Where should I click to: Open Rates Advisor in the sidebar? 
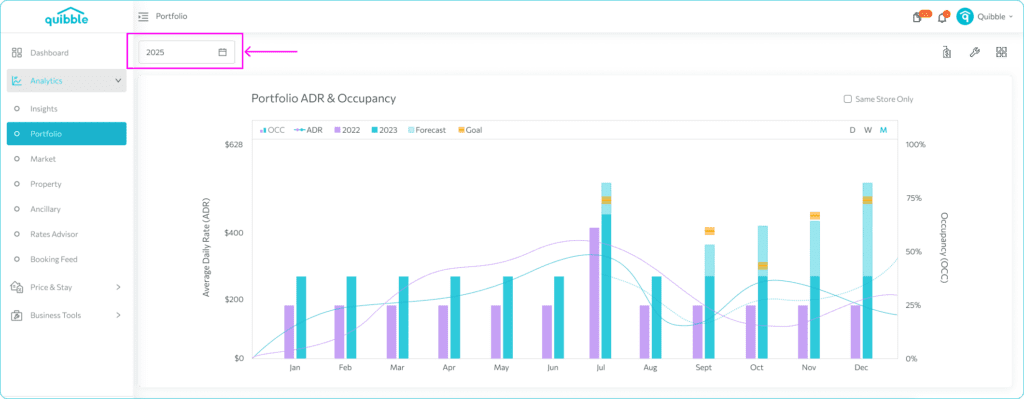coord(54,234)
